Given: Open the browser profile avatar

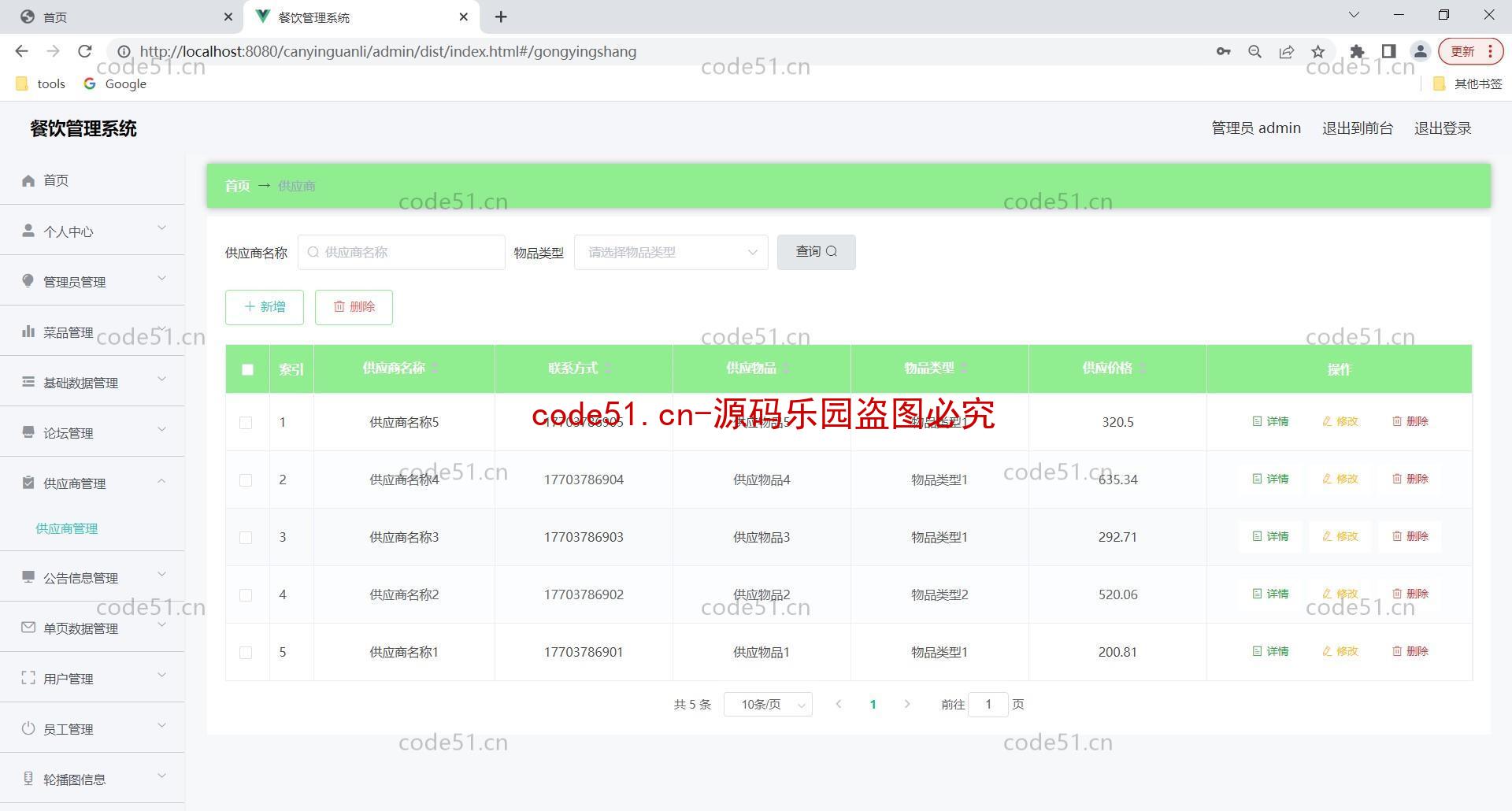Looking at the screenshot, I should pyautogui.click(x=1420, y=51).
